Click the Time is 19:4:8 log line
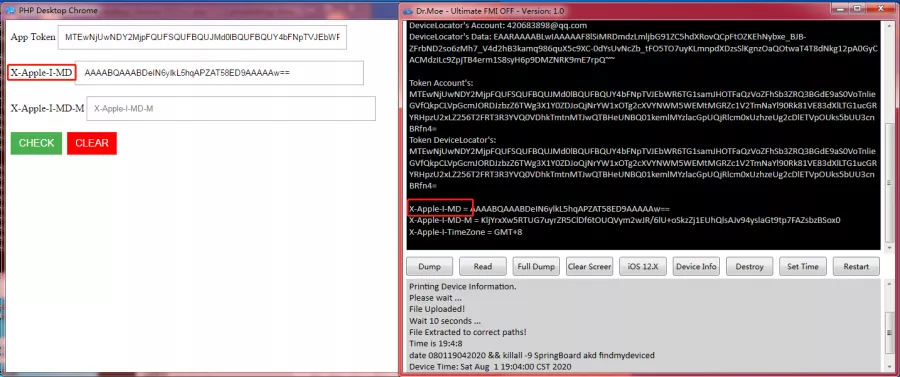 click(x=437, y=344)
